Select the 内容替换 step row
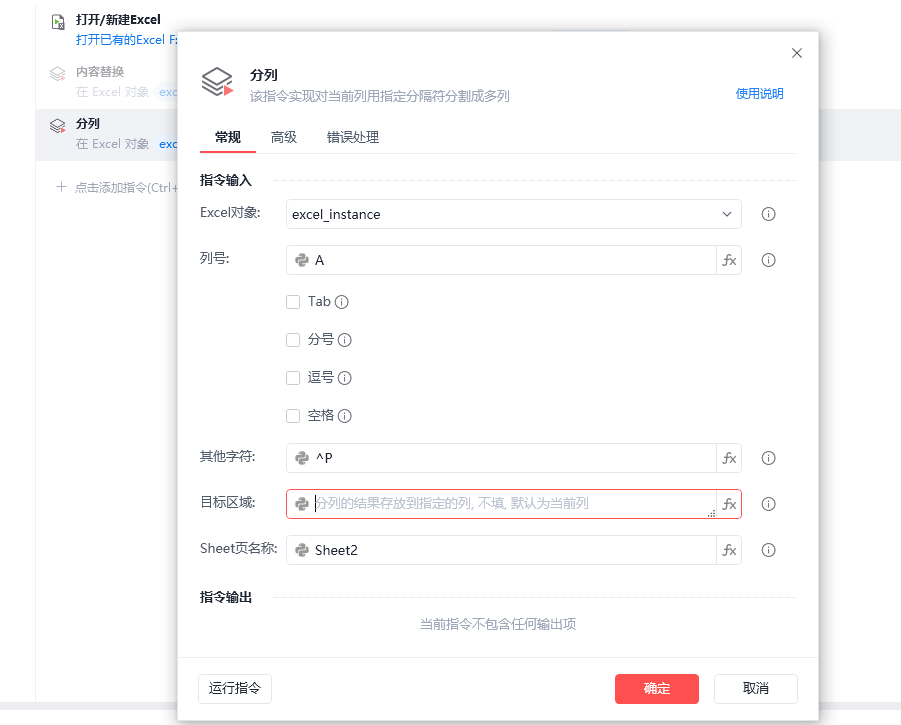 tap(106, 82)
